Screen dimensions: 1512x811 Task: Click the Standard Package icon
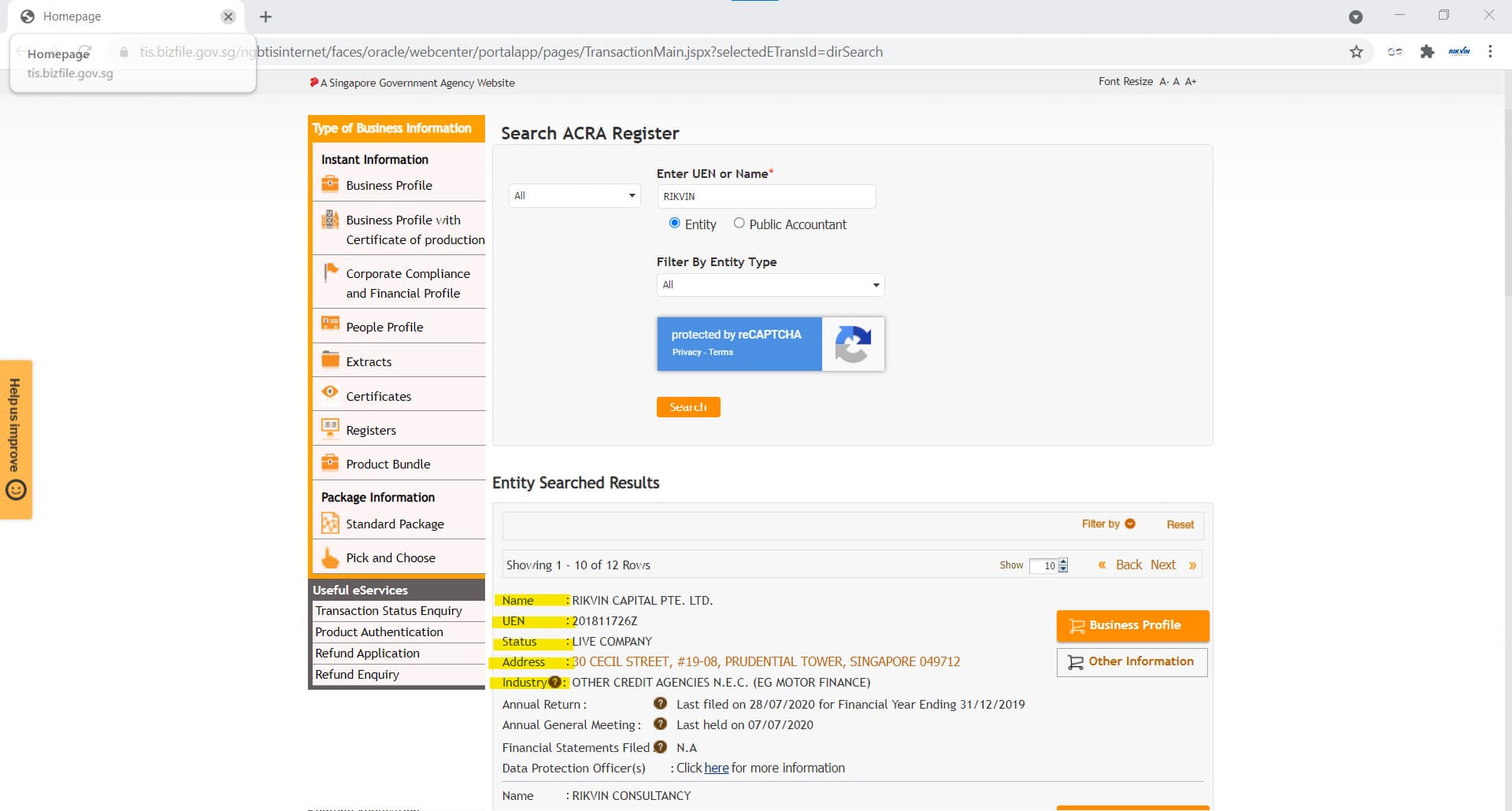[330, 523]
